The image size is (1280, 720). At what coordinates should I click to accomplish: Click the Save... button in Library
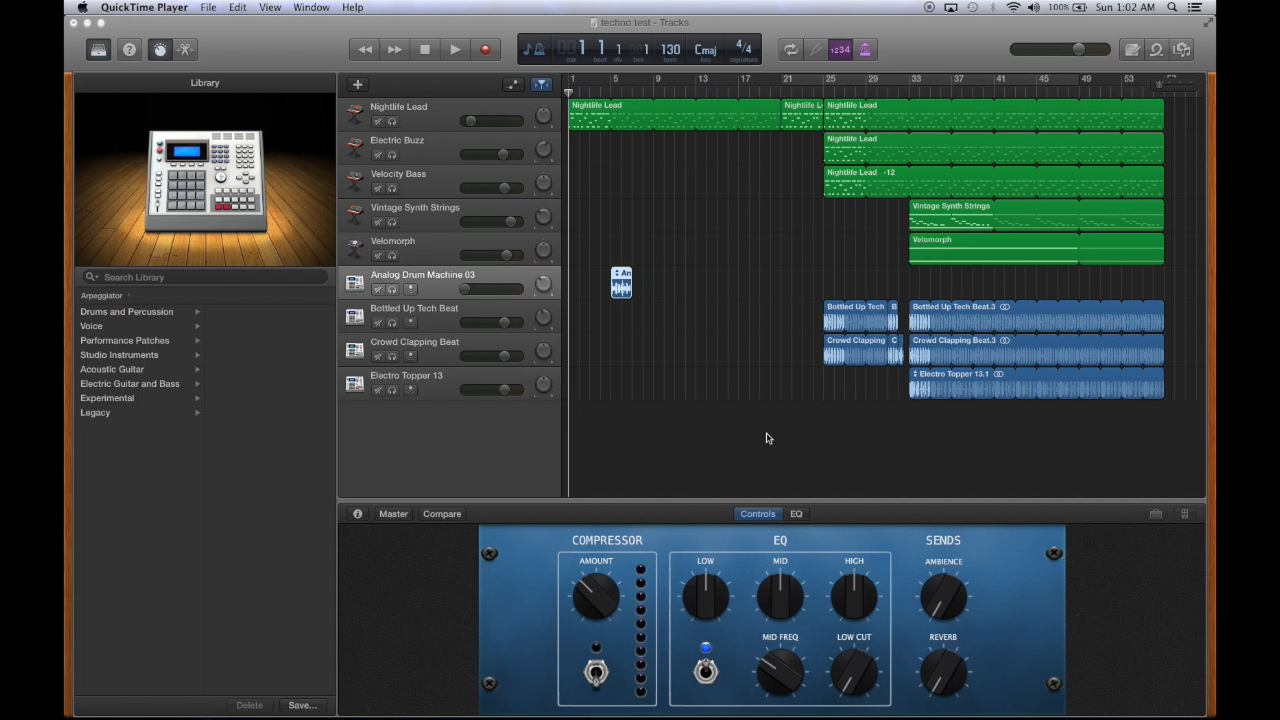303,705
